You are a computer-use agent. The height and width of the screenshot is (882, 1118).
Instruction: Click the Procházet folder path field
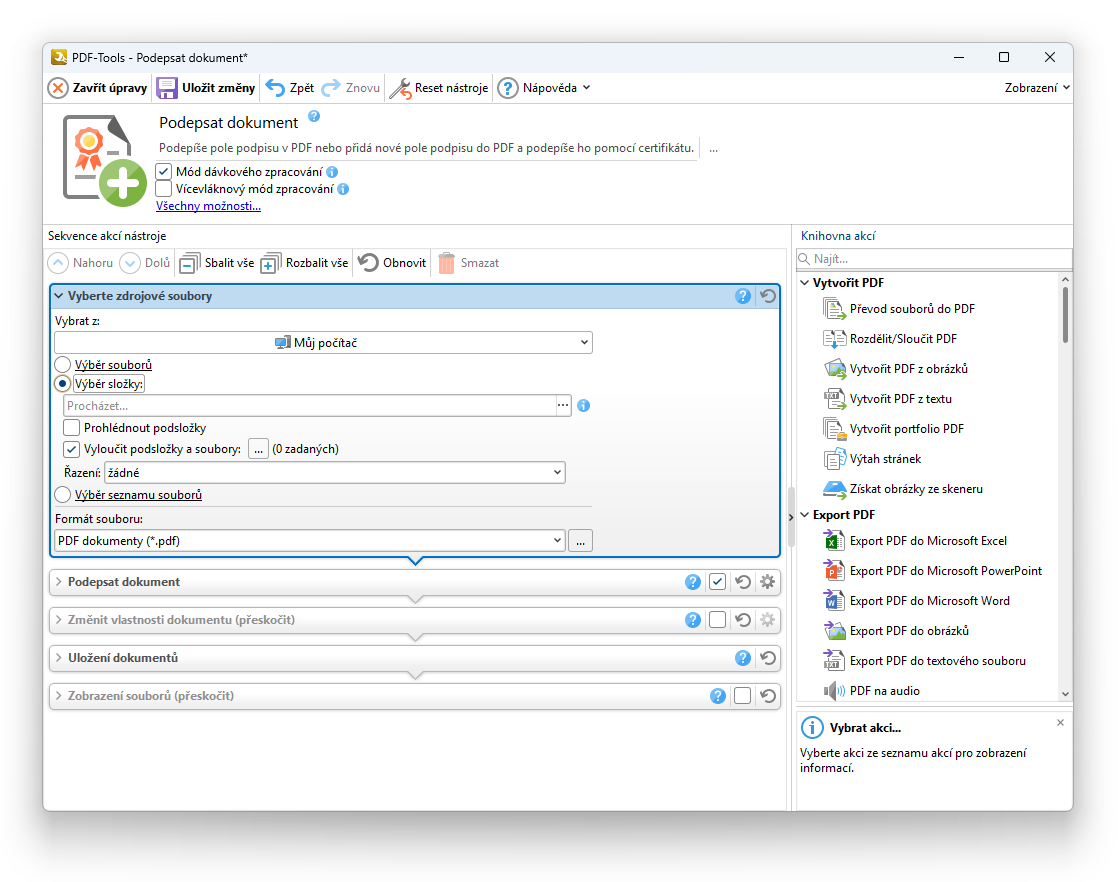coord(309,406)
